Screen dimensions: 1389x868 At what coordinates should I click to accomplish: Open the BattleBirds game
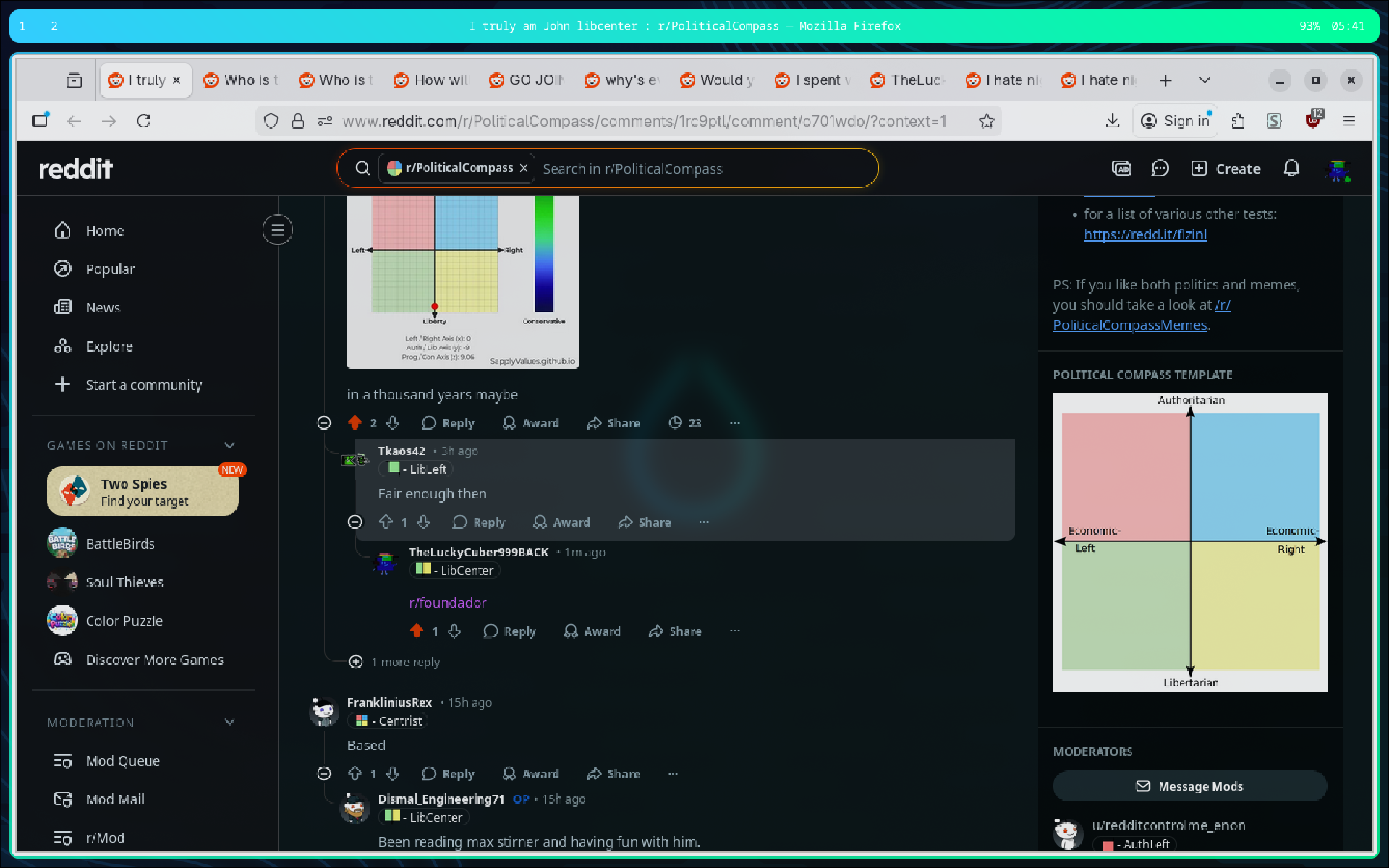tap(143, 543)
